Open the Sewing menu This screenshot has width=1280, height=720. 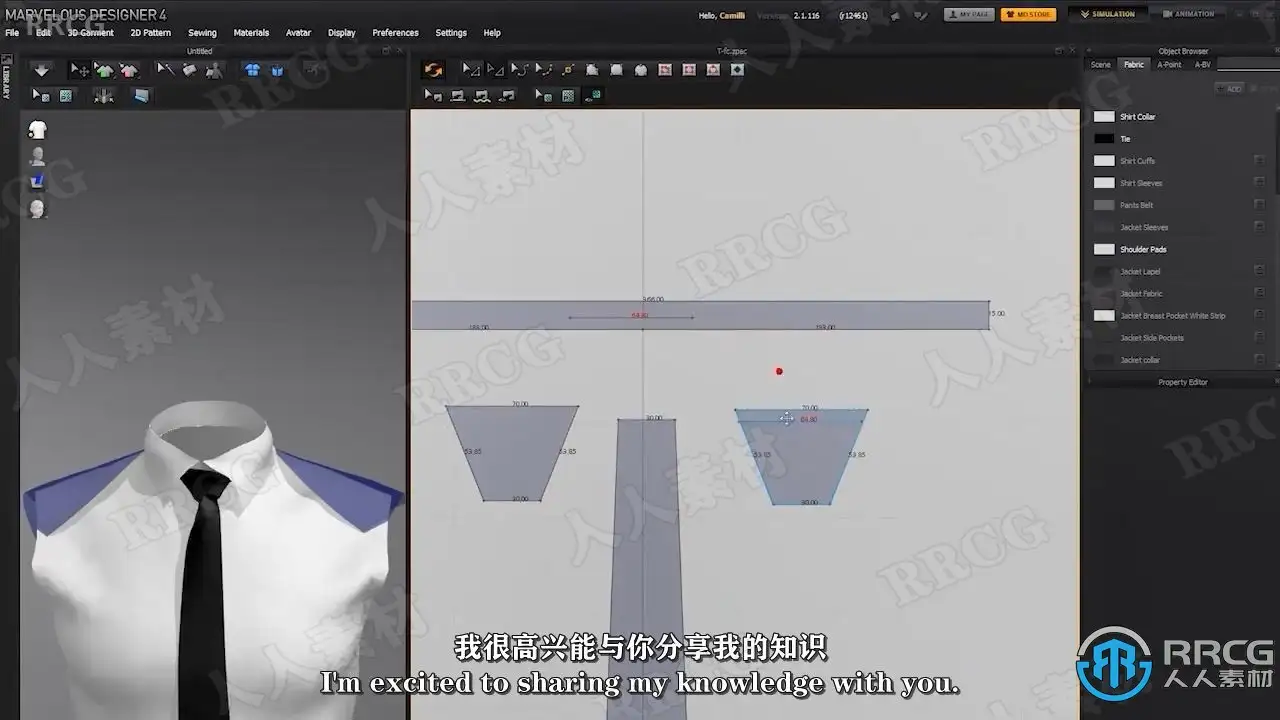tap(202, 33)
